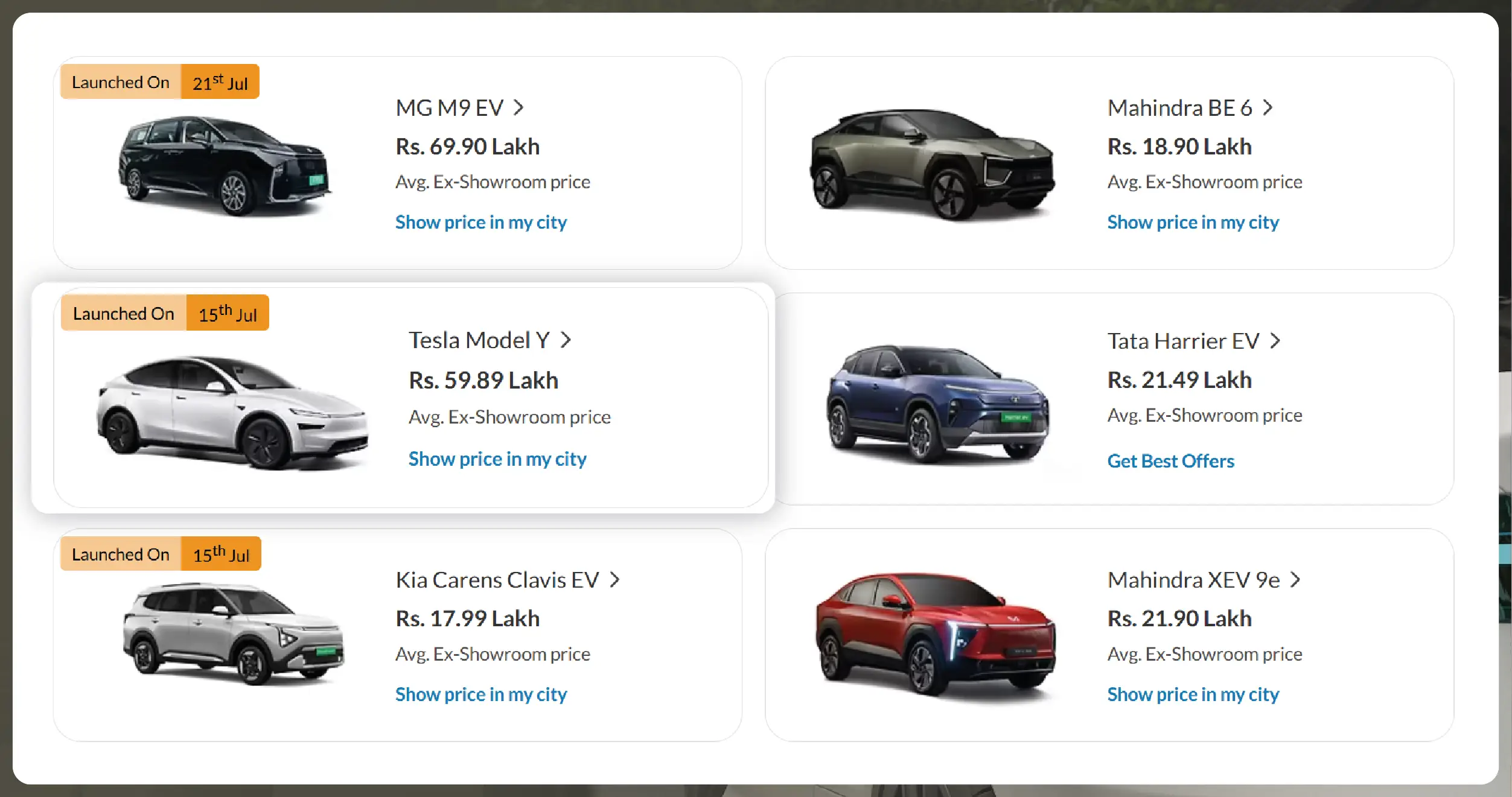This screenshot has width=1512, height=797.
Task: Open the grey Mahindra BE 6 car image
Action: [x=932, y=164]
